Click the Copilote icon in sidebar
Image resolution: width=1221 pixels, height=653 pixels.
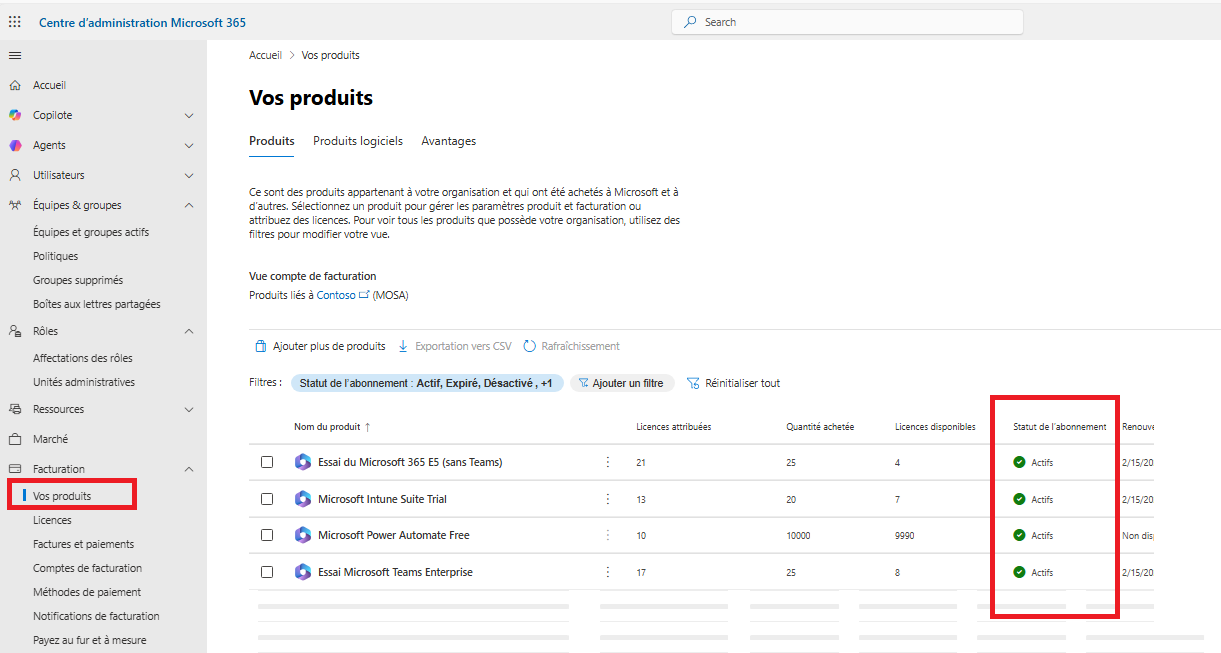(x=15, y=115)
